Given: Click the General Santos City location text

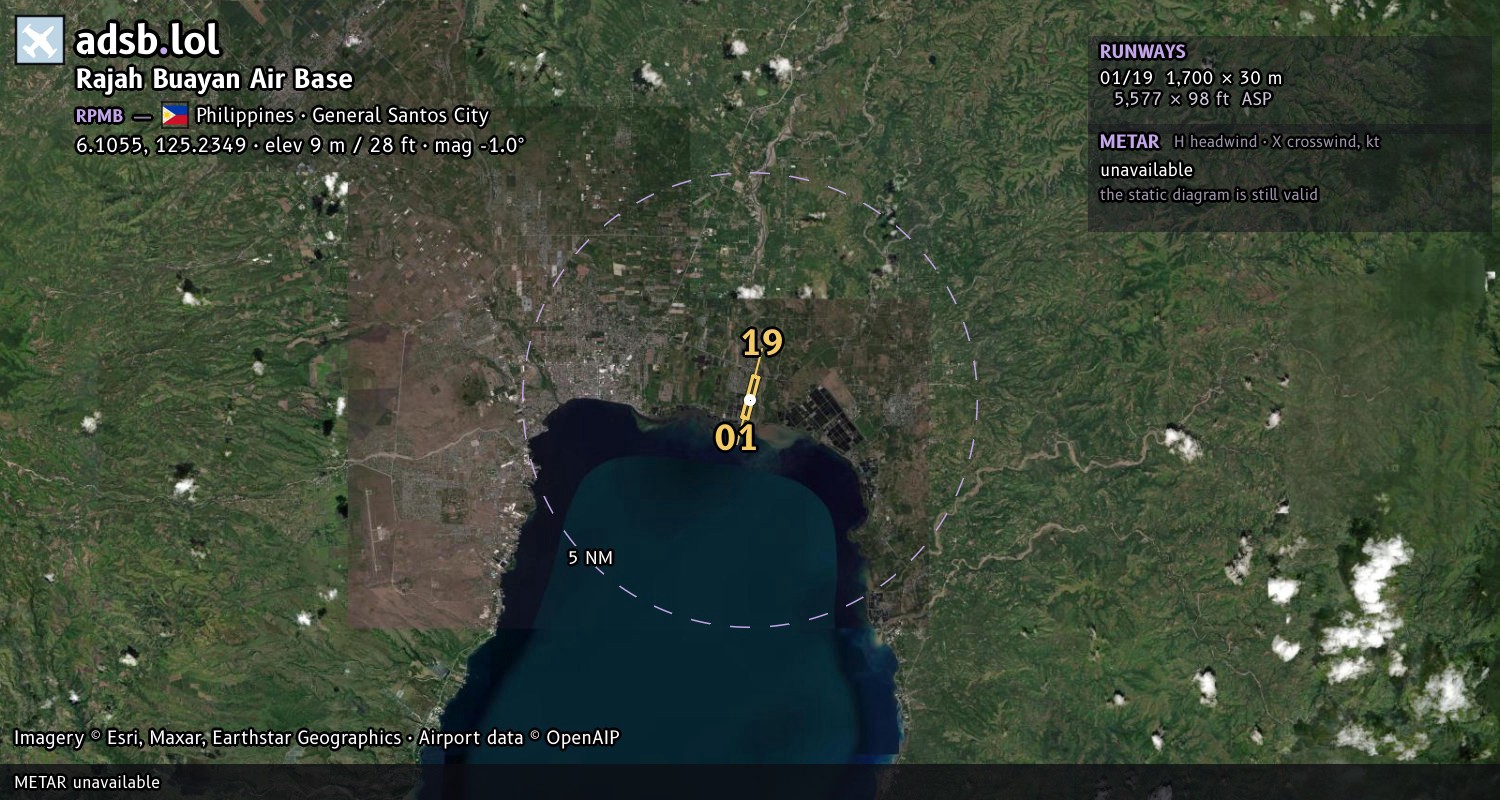Looking at the screenshot, I should coord(400,115).
